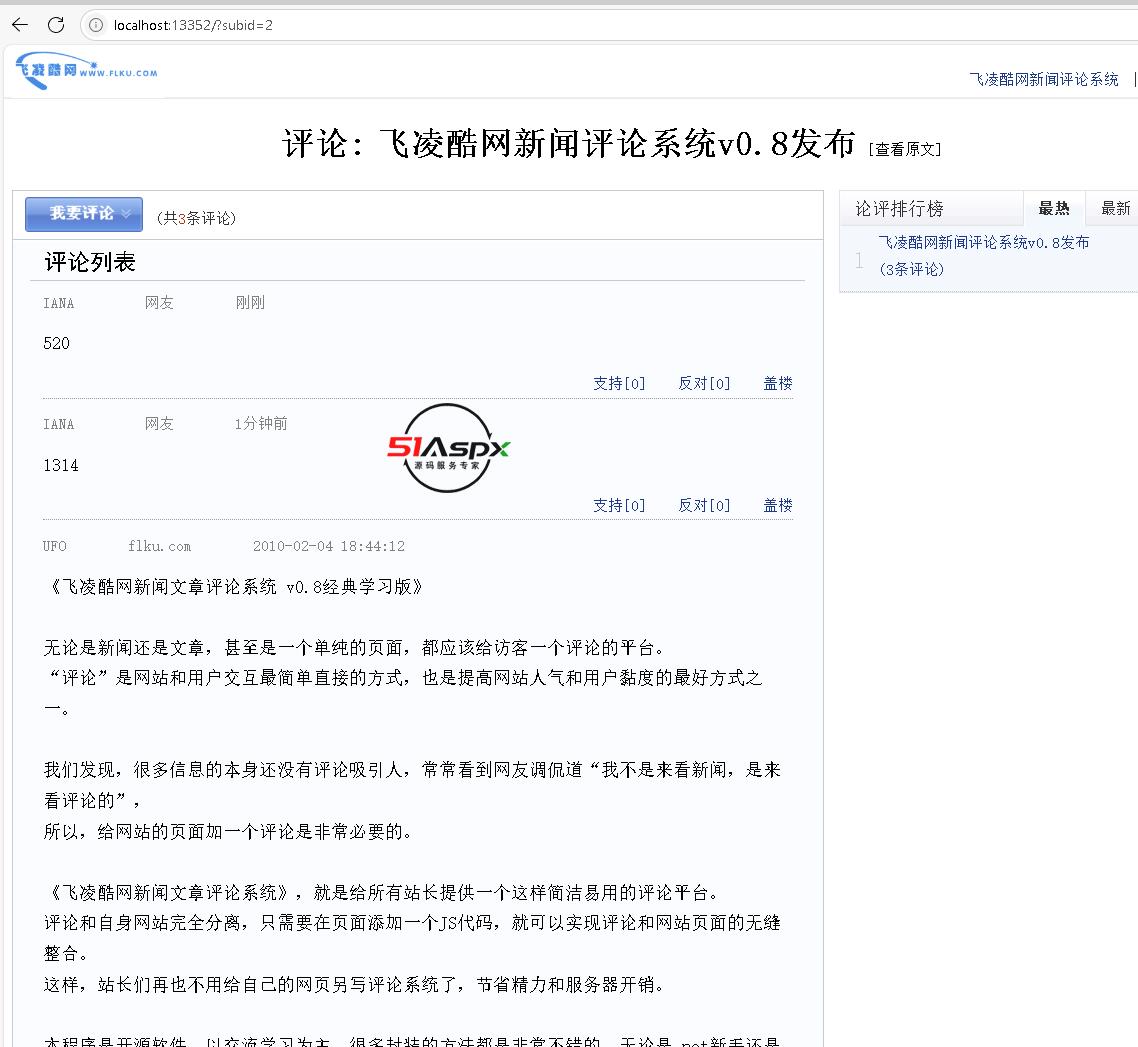Image resolution: width=1138 pixels, height=1047 pixels.
Task: Switch to the 最新 ranking tab
Action: pos(1115,208)
